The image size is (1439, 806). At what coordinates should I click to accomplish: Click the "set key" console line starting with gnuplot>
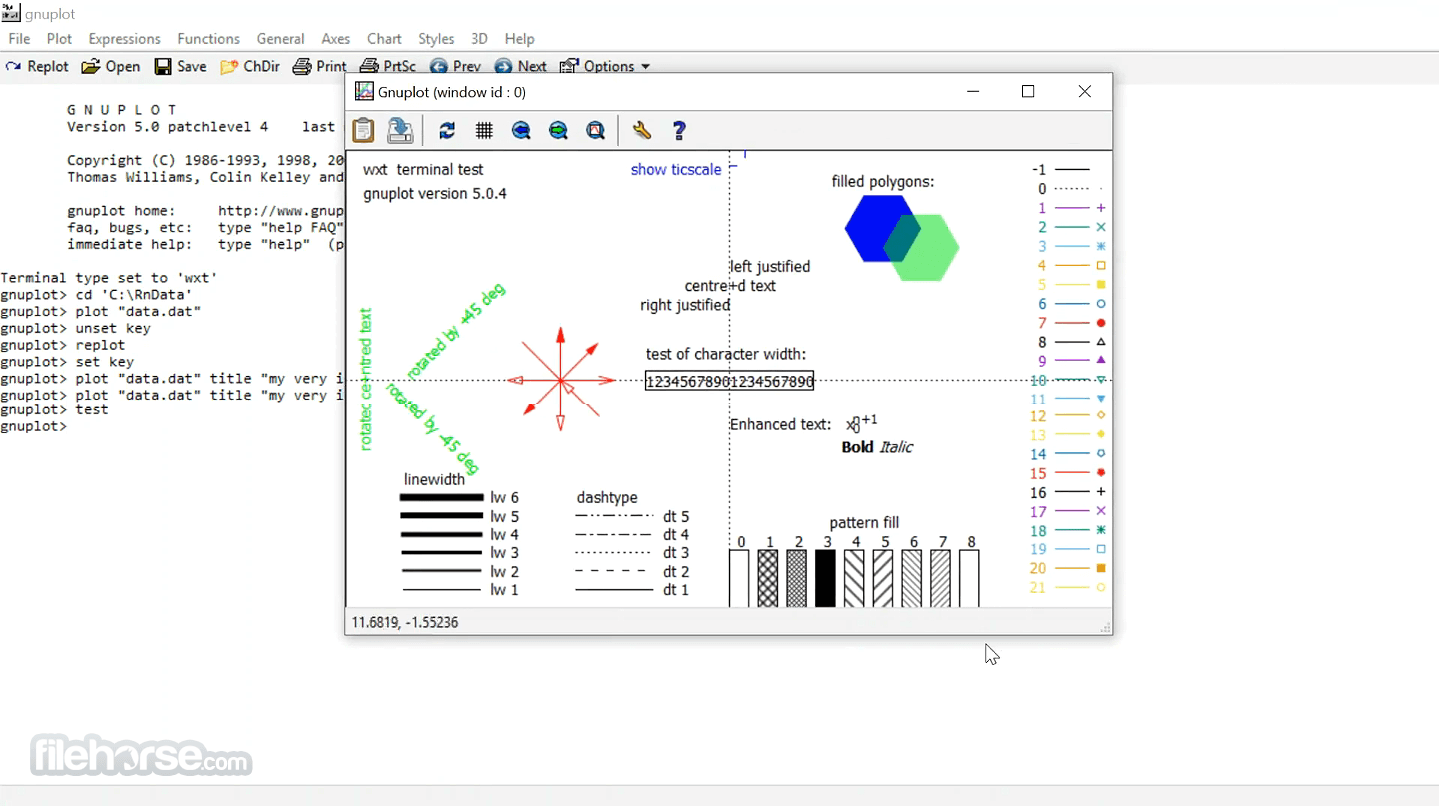pos(67,363)
